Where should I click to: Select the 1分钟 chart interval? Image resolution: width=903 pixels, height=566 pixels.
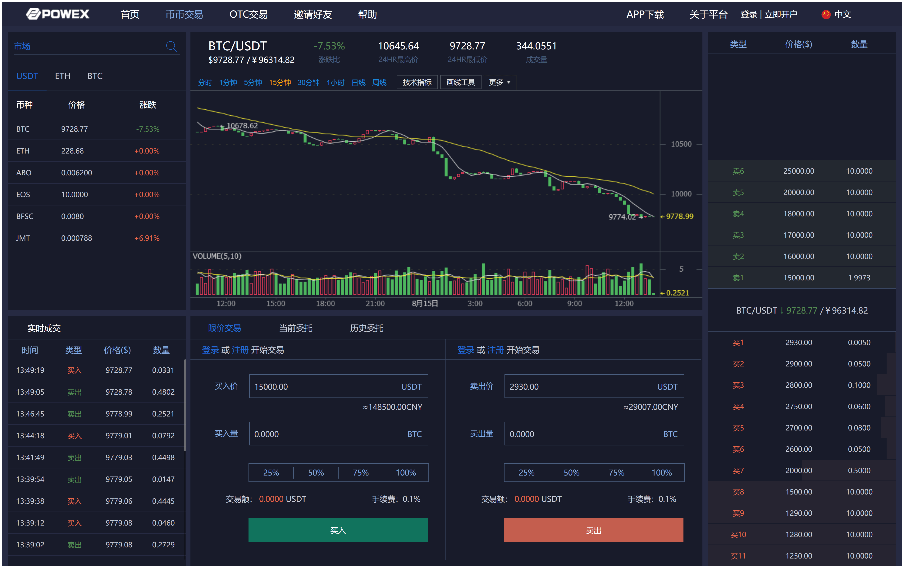(228, 83)
